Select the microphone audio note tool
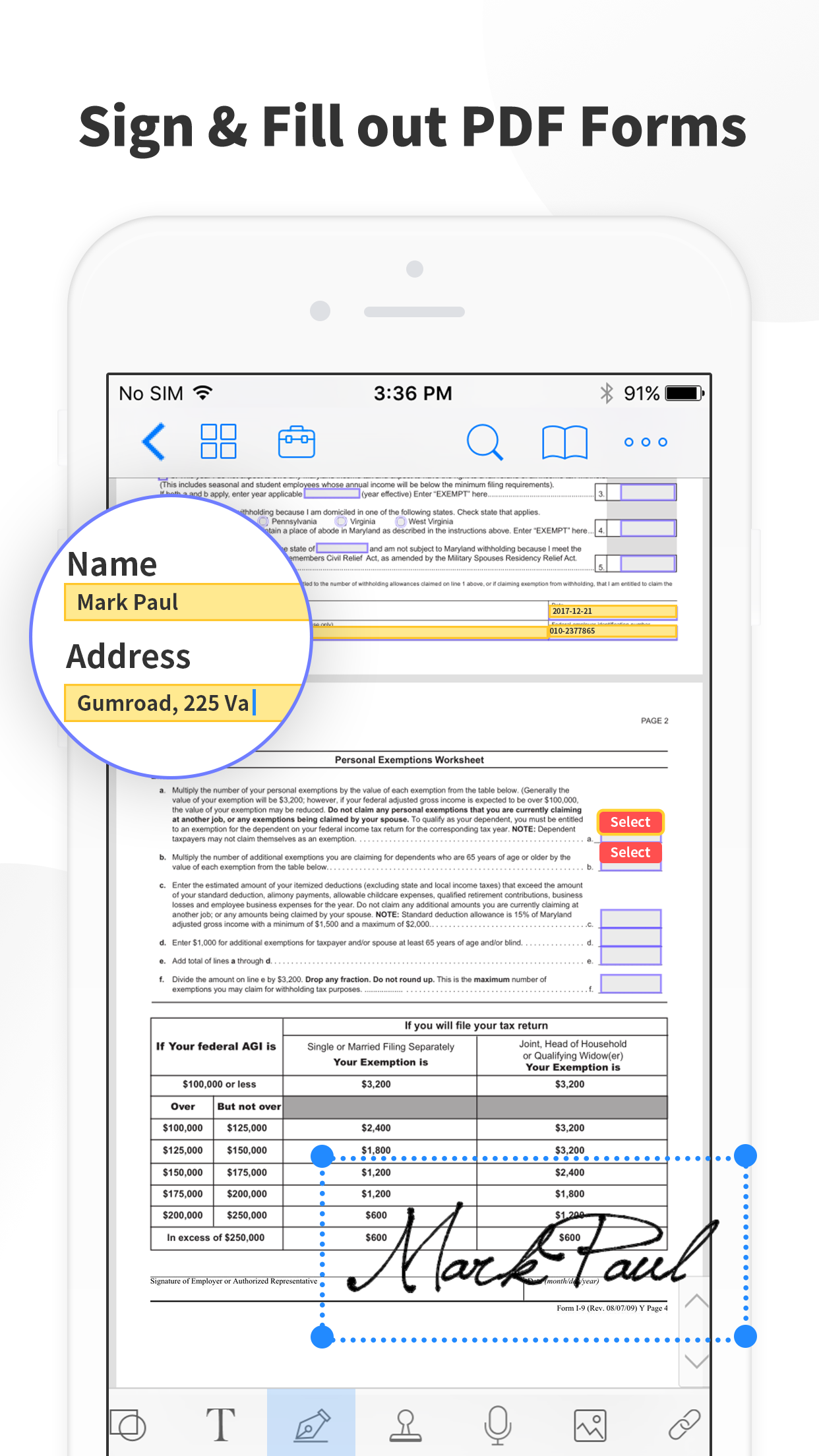Viewport: 819px width, 1456px height. point(498,1425)
